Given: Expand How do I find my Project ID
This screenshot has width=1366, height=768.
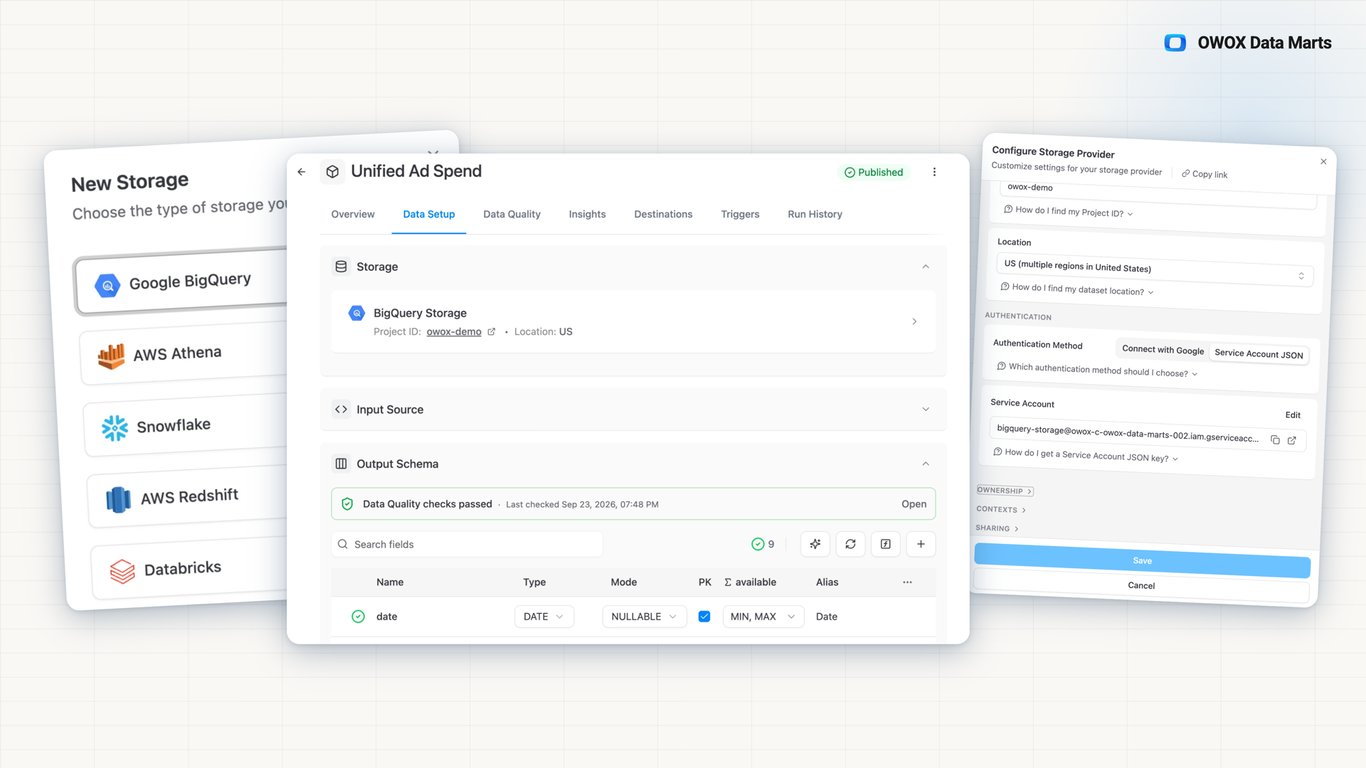Looking at the screenshot, I should (1069, 212).
